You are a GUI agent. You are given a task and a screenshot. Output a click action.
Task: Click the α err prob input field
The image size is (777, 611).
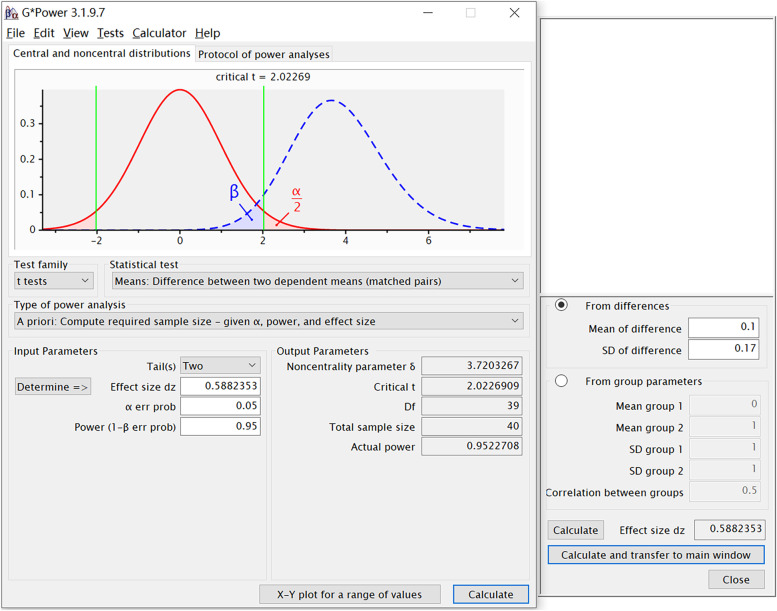tap(220, 406)
